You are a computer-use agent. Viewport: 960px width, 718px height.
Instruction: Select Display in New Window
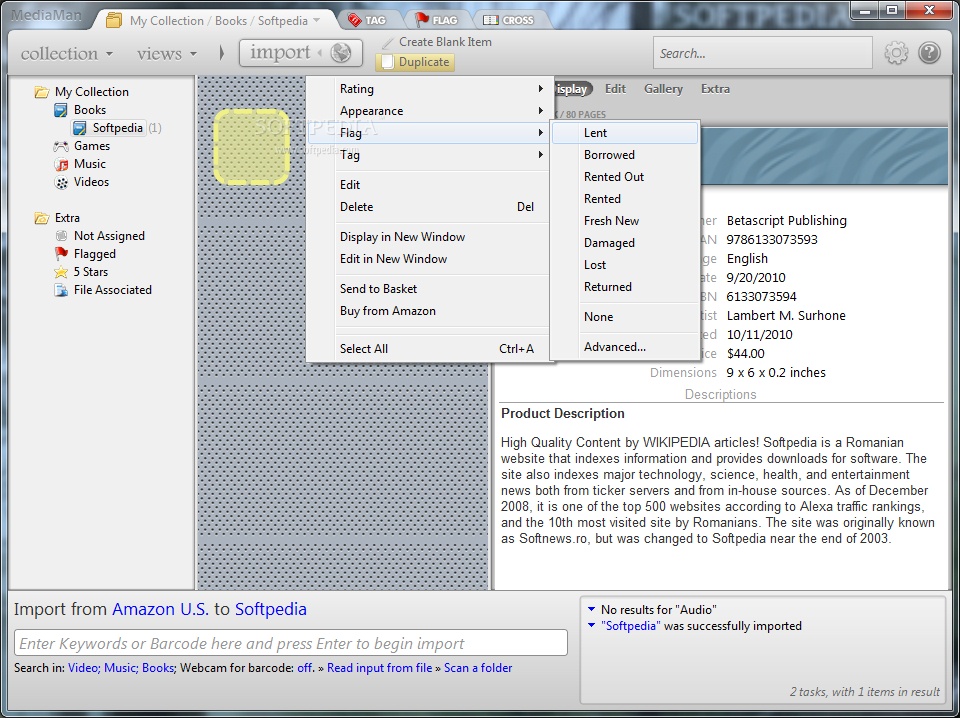click(x=430, y=237)
